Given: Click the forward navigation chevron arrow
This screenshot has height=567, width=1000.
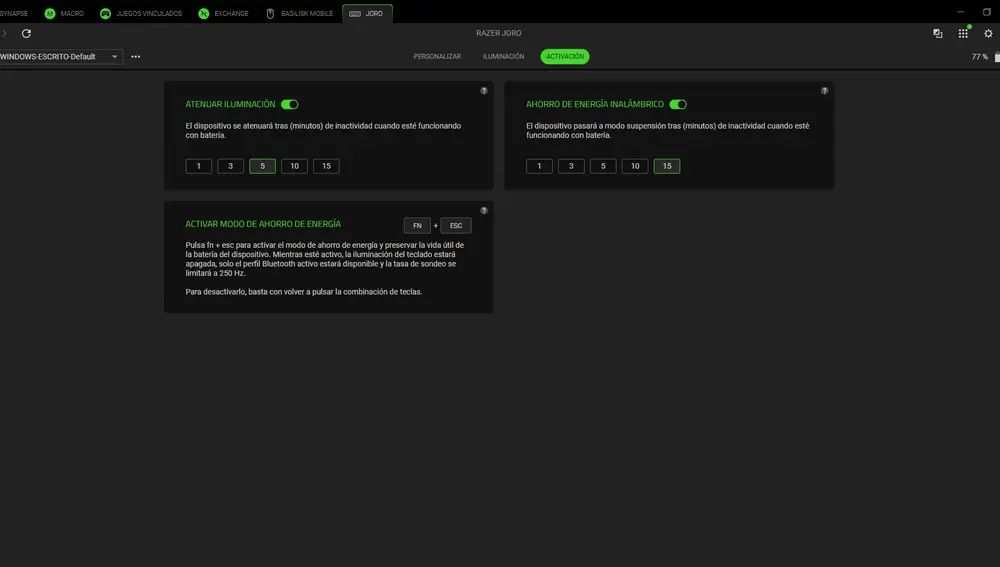Looking at the screenshot, I should 4,33.
